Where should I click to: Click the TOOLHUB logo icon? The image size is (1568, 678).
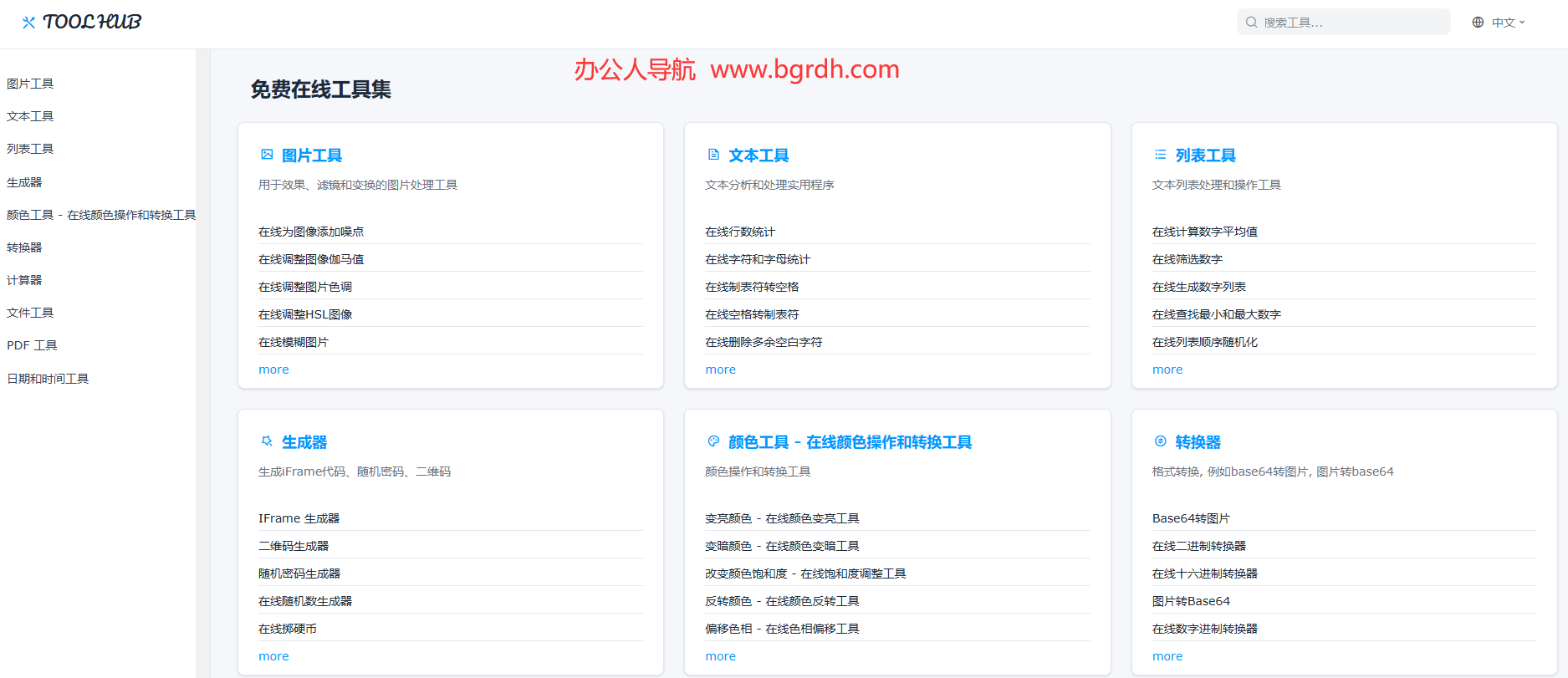point(28,23)
